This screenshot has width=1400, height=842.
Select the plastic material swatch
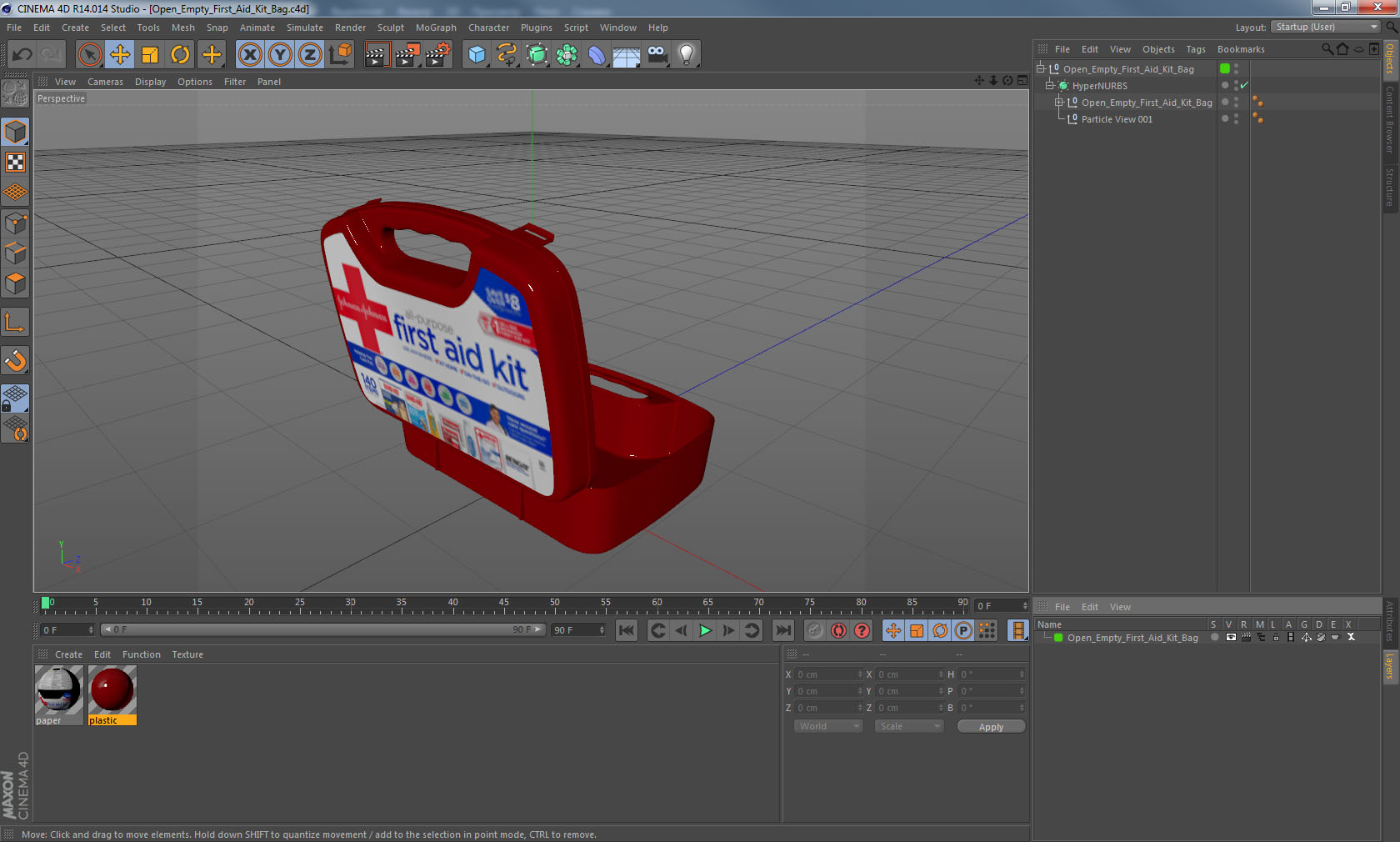112,690
